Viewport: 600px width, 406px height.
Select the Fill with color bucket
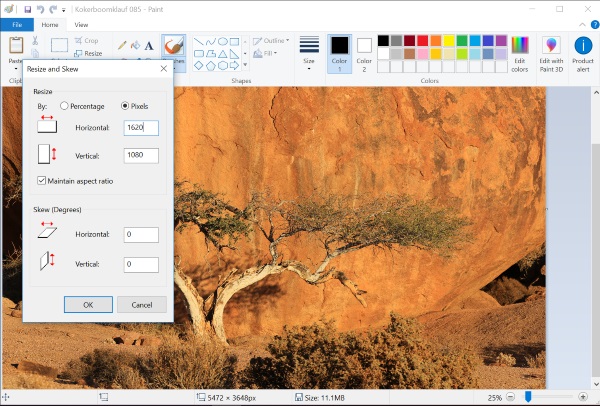tap(135, 46)
